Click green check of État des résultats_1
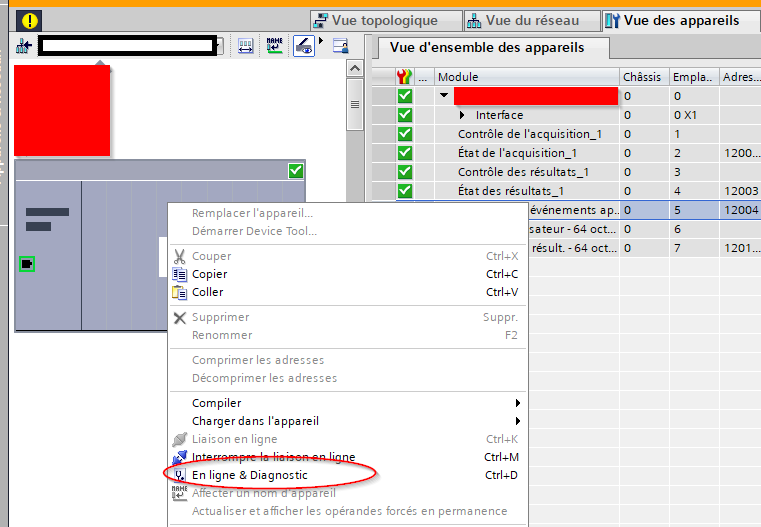This screenshot has height=527, width=761. (405, 191)
